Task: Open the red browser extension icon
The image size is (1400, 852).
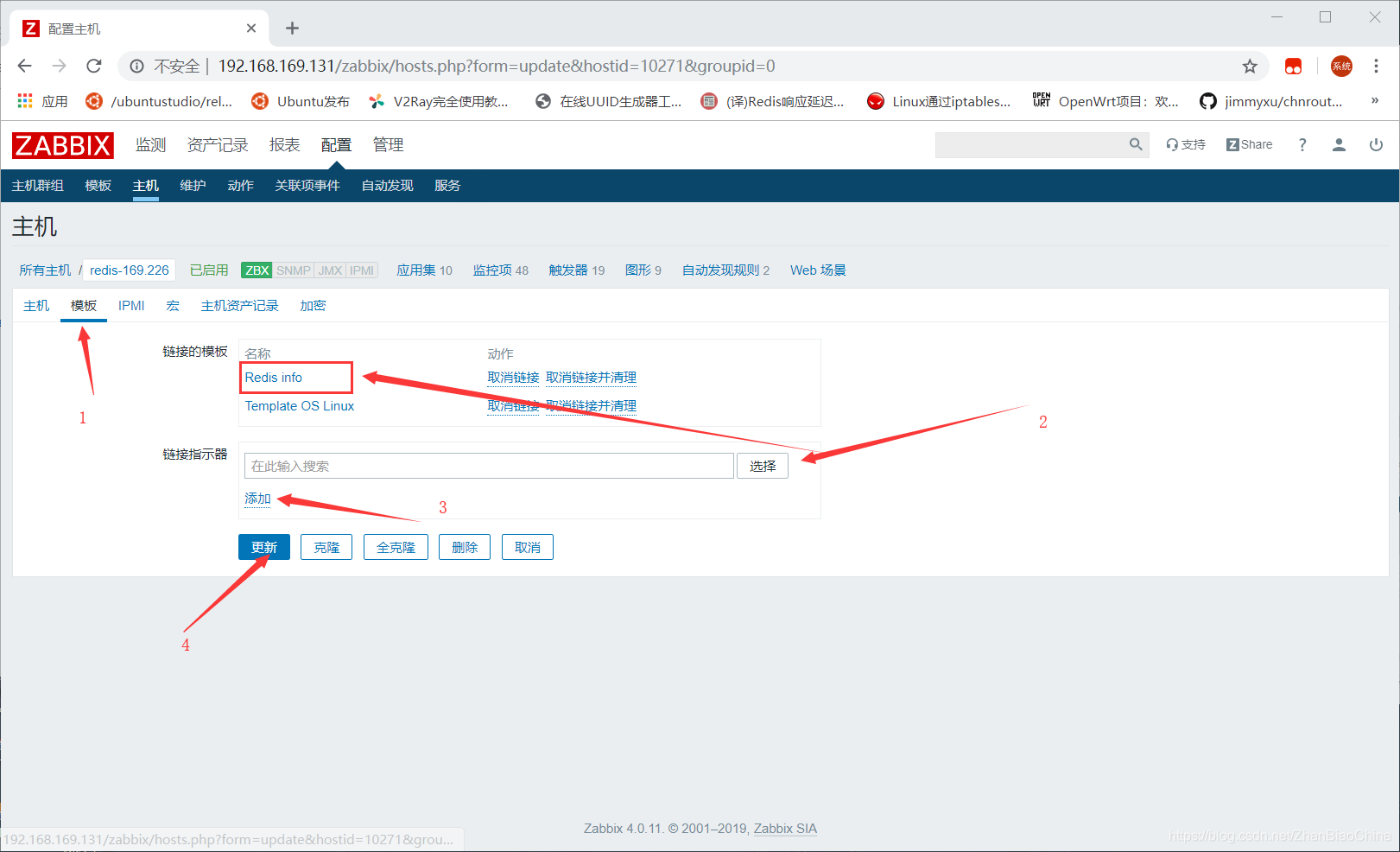Action: coord(1293,66)
